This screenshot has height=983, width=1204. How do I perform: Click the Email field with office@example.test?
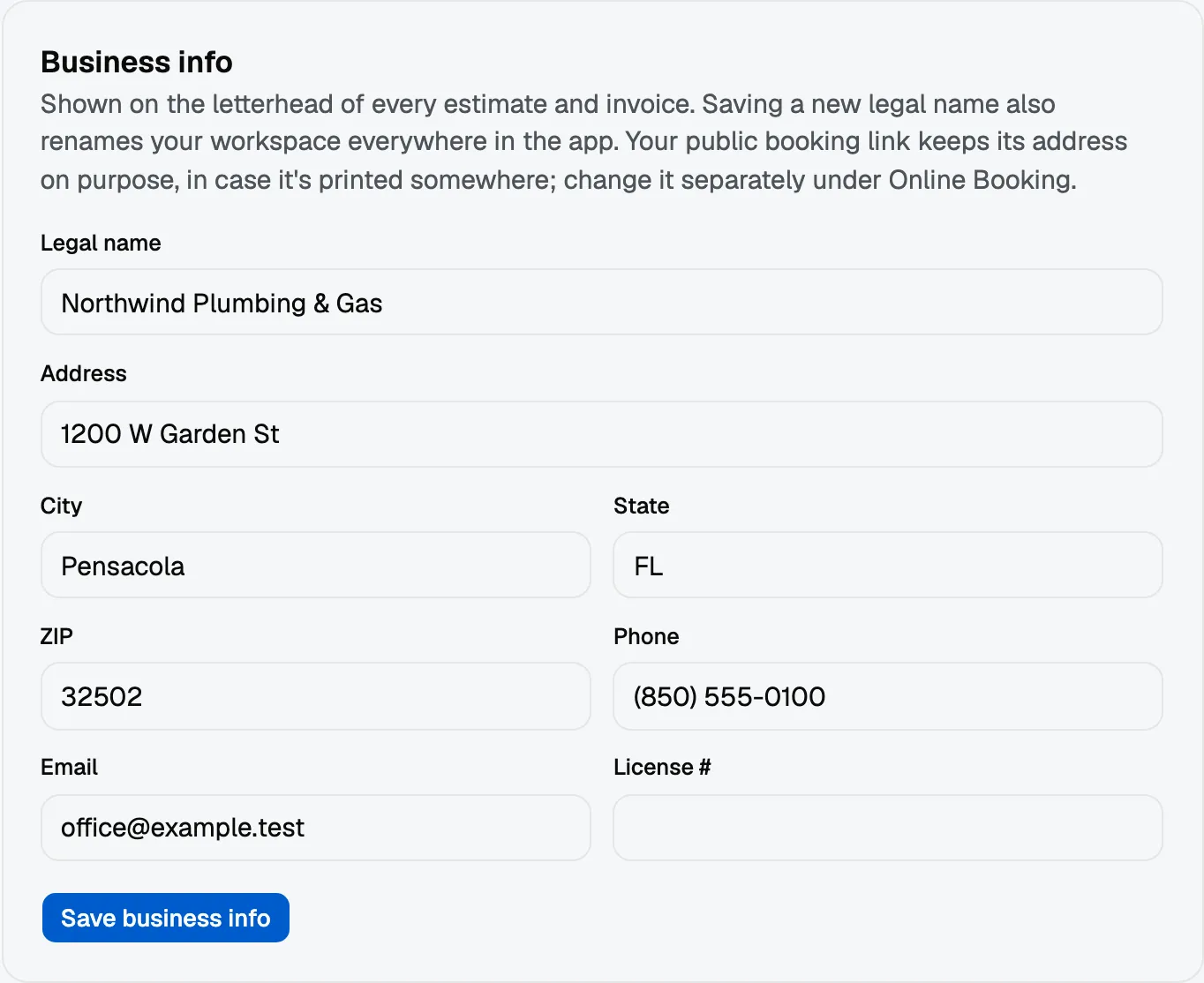pos(316,828)
